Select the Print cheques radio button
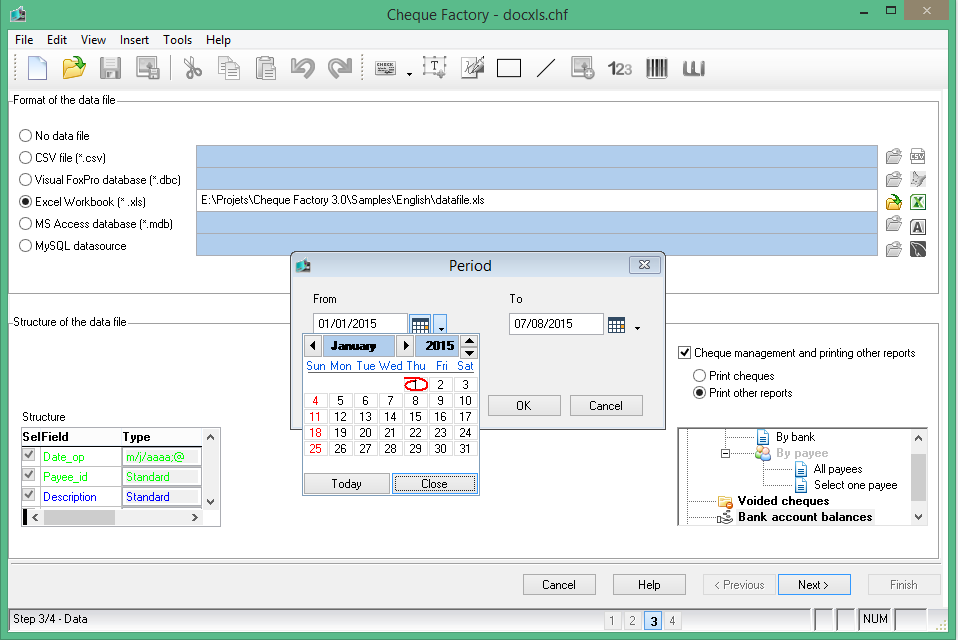This screenshot has width=958, height=640. [x=700, y=376]
